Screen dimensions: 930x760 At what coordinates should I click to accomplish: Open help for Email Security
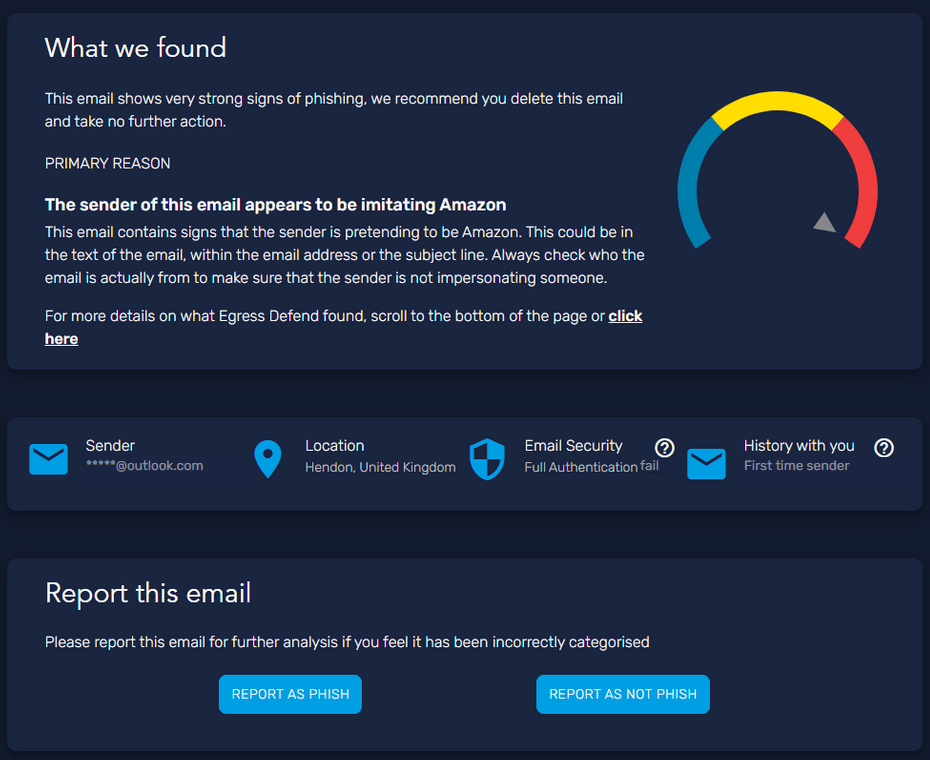coord(664,448)
